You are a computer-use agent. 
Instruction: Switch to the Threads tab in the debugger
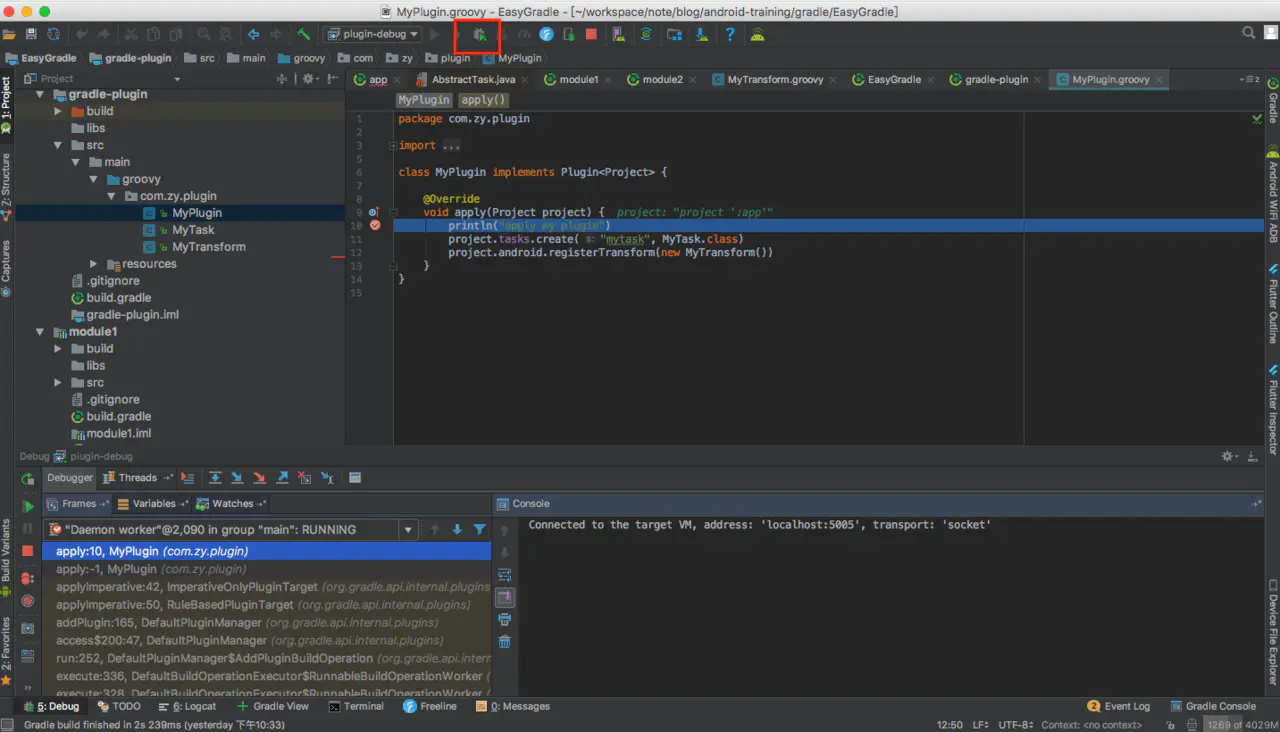[x=138, y=478]
